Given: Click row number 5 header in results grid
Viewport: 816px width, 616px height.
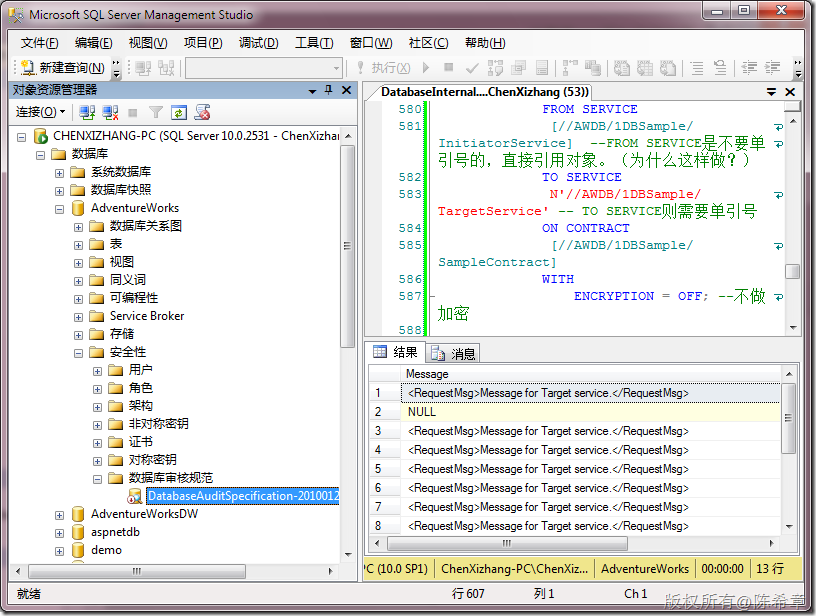Looking at the screenshot, I should click(x=385, y=469).
